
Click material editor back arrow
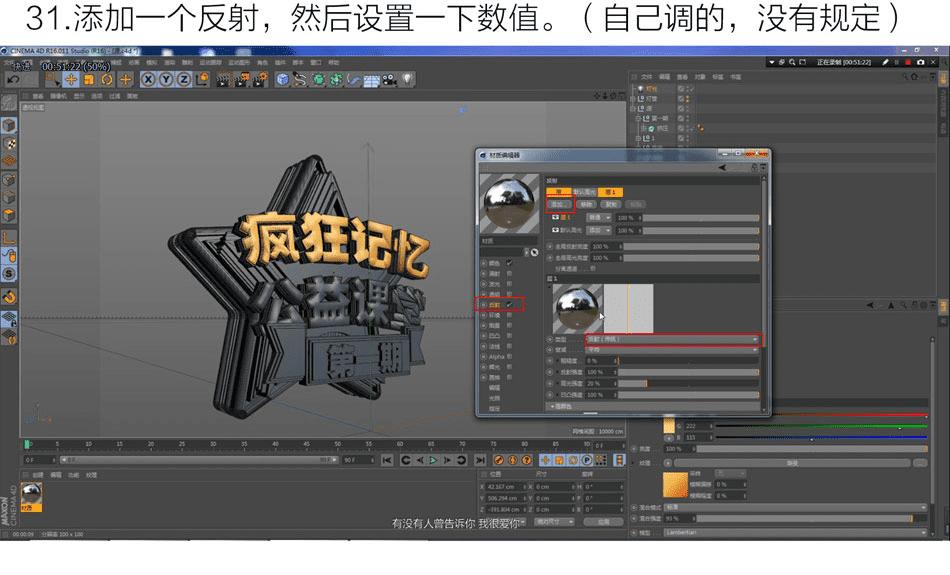click(722, 168)
